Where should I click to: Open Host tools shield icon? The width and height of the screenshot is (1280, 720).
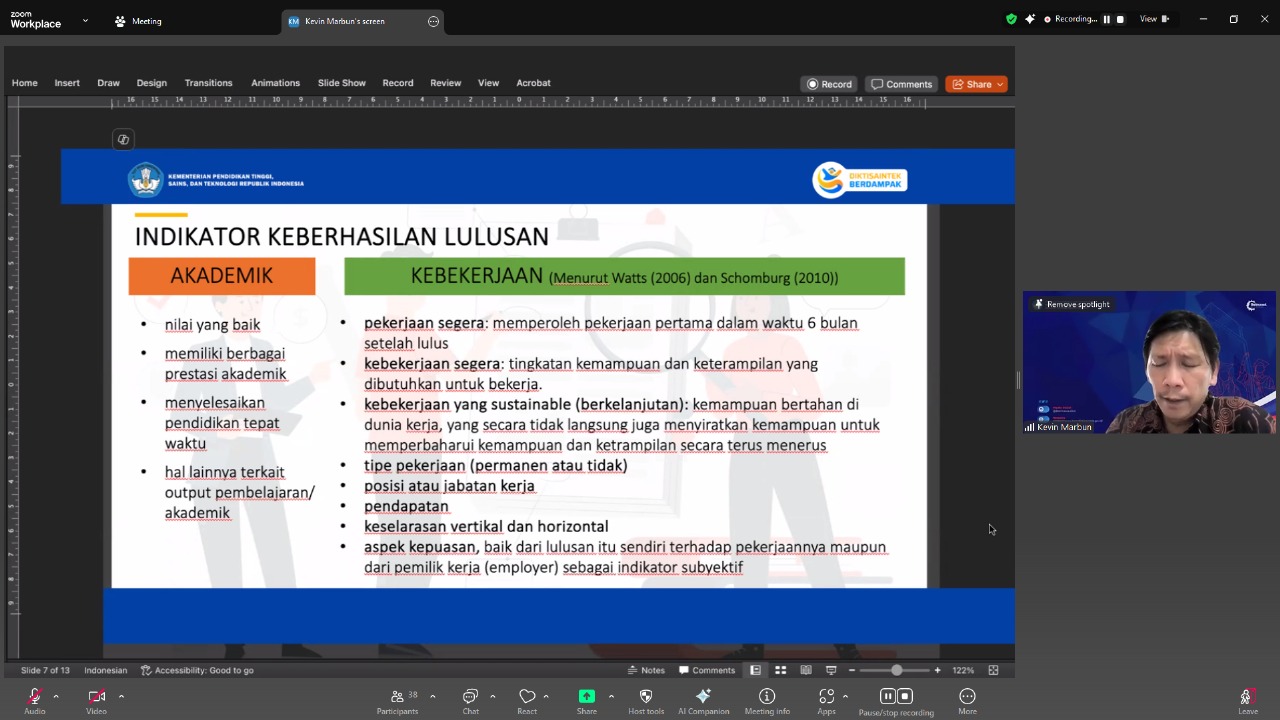(x=645, y=697)
